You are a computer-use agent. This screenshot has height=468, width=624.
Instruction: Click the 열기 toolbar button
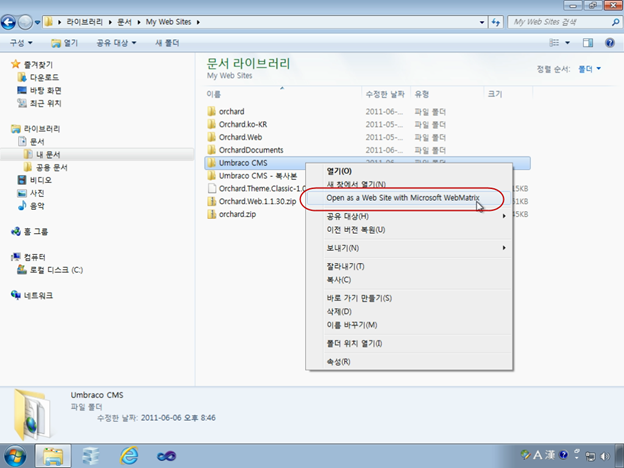coord(64,43)
